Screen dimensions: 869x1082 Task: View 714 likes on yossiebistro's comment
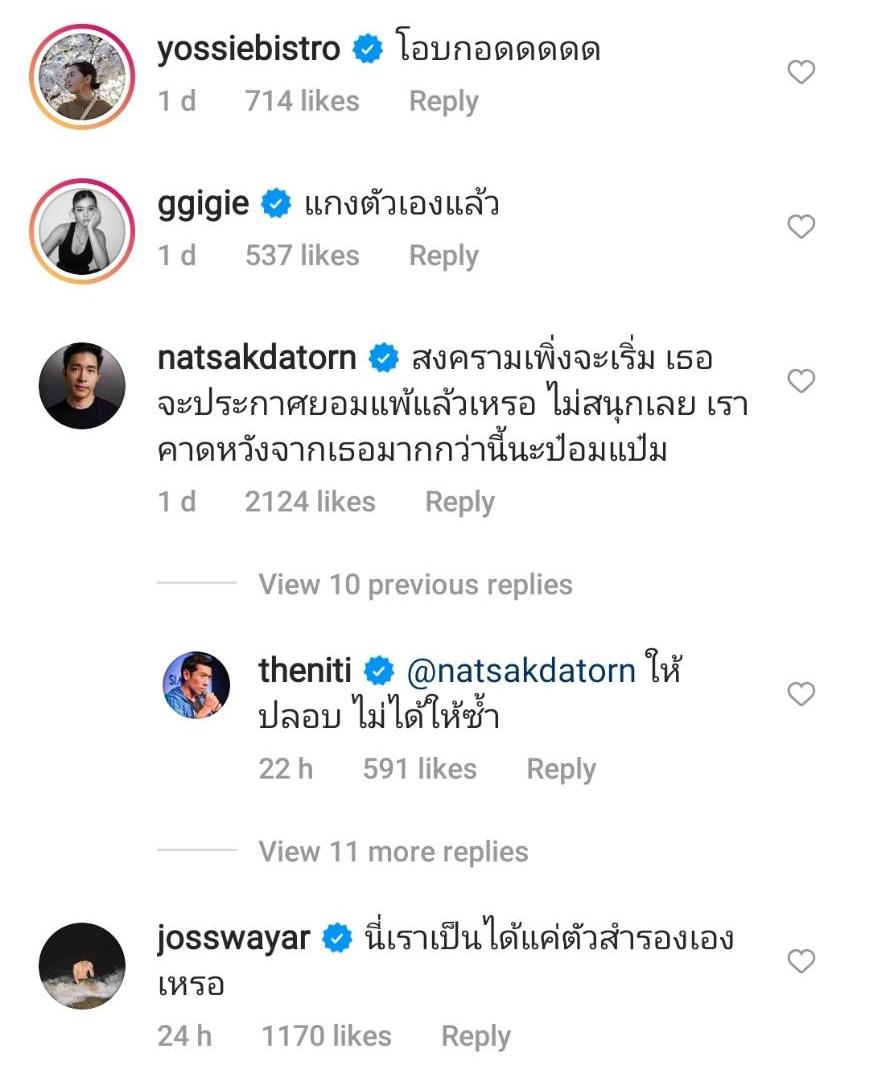[x=302, y=101]
